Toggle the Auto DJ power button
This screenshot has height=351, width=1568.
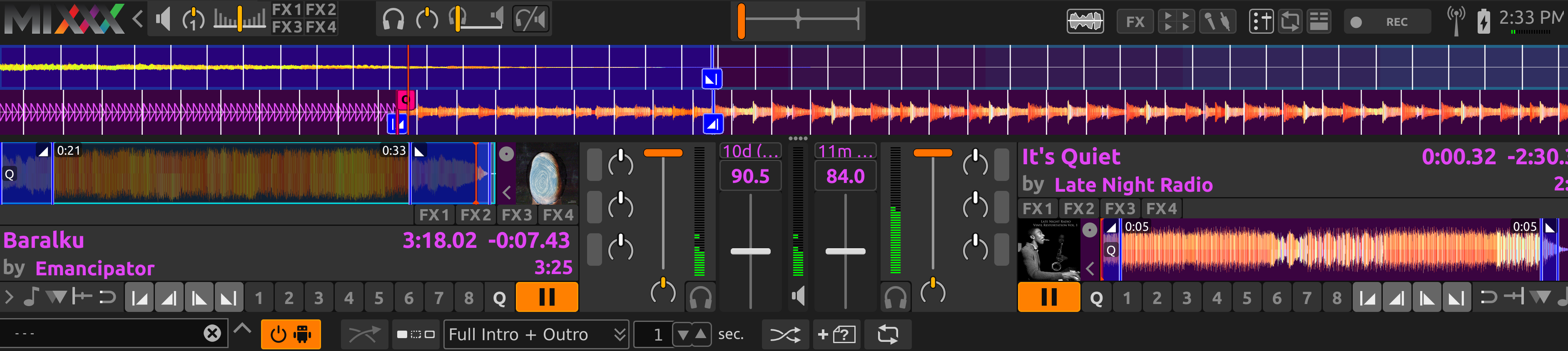tap(290, 334)
